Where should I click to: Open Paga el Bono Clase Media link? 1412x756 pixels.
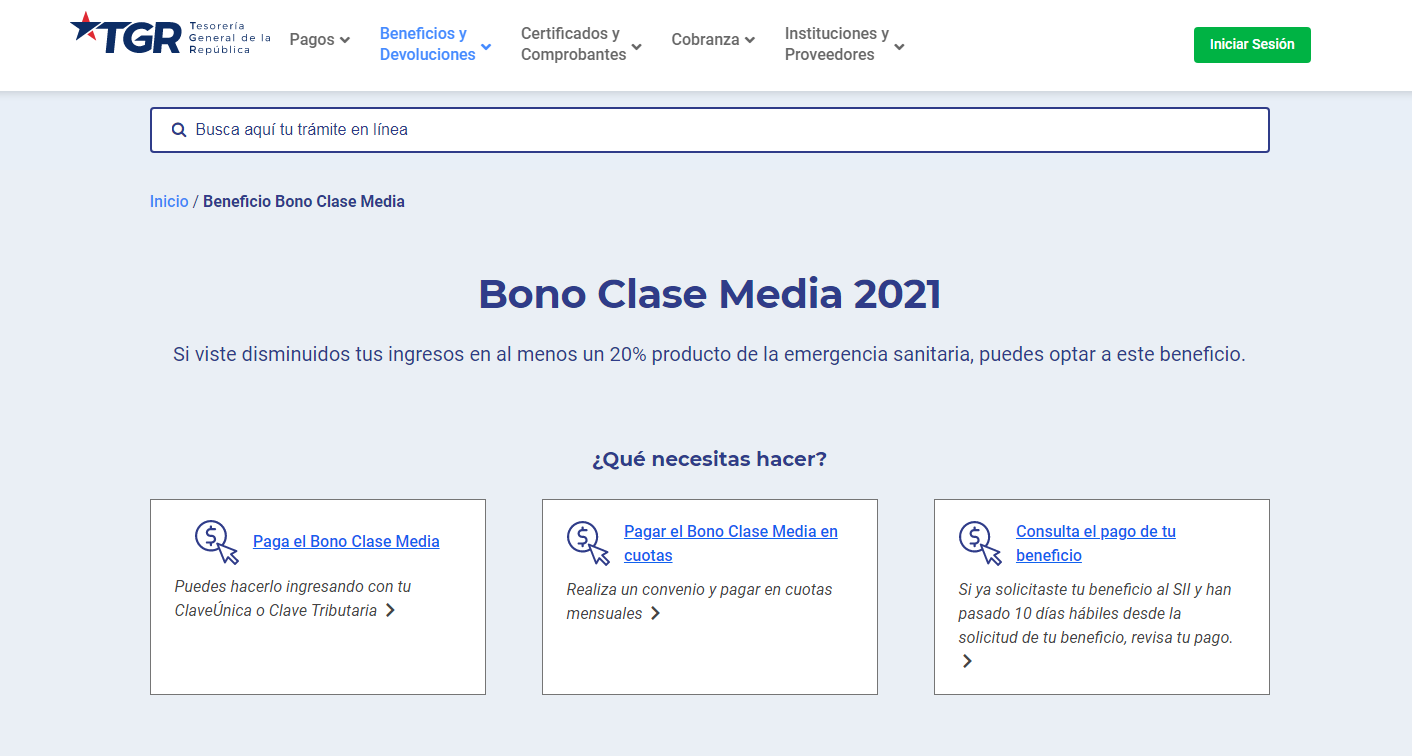tap(346, 541)
